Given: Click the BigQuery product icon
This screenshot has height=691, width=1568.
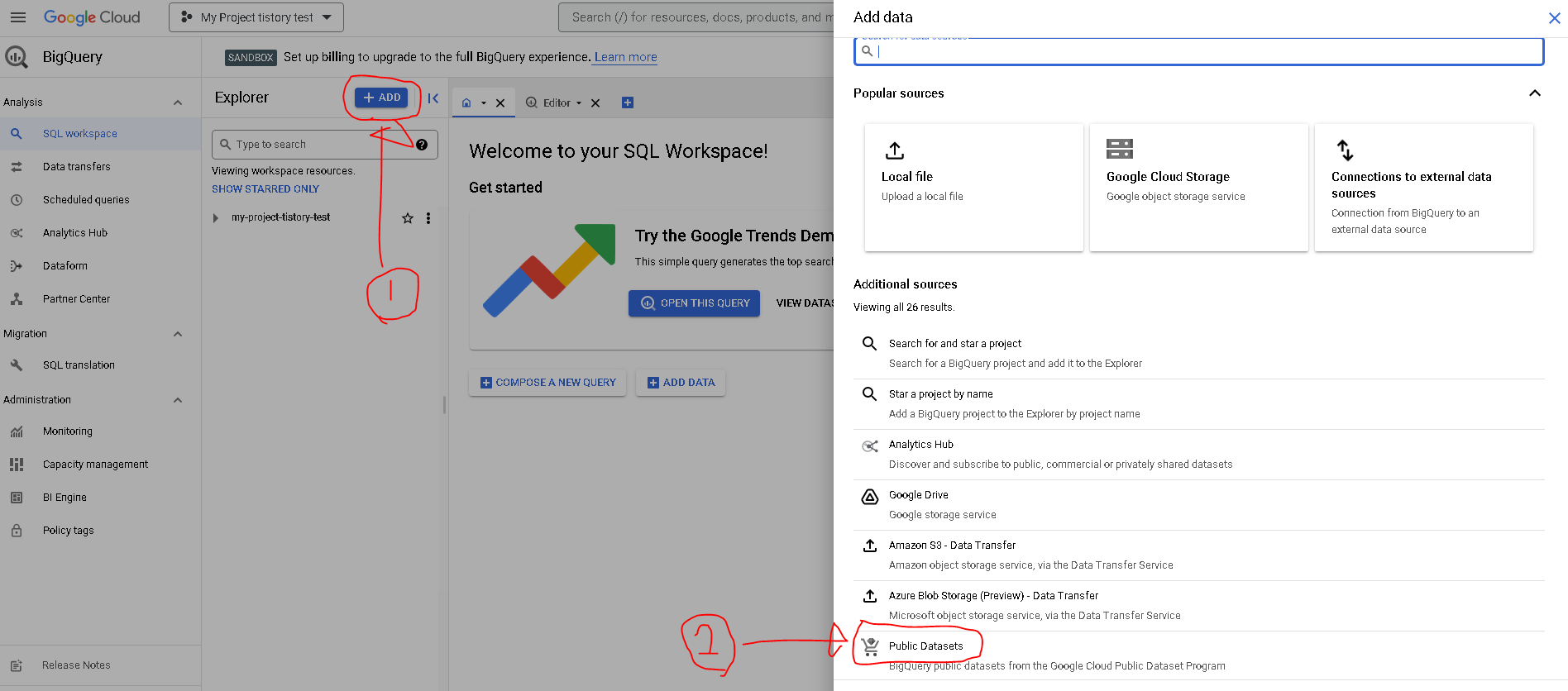Looking at the screenshot, I should pos(17,56).
